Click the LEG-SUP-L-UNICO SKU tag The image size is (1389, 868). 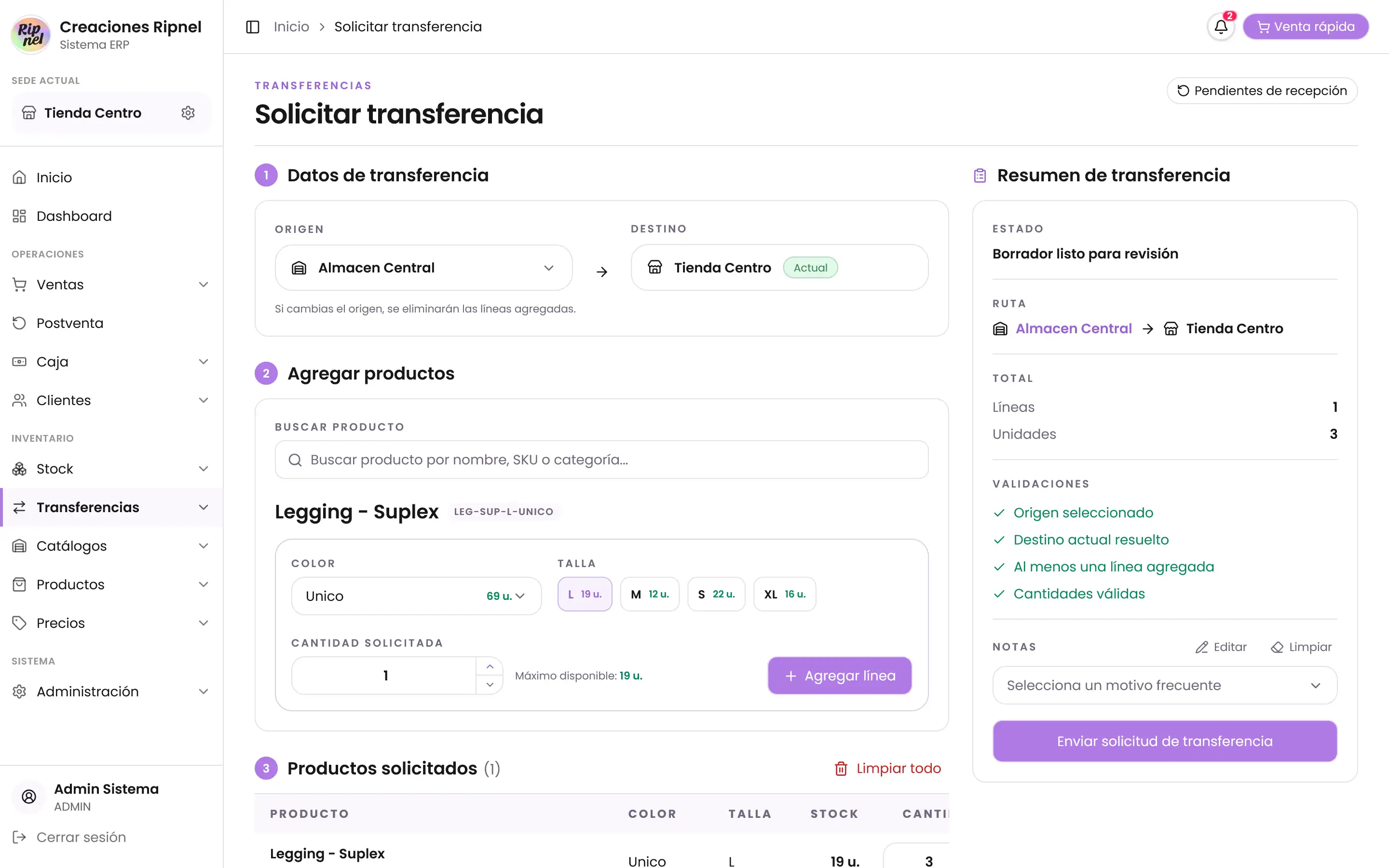coord(504,512)
